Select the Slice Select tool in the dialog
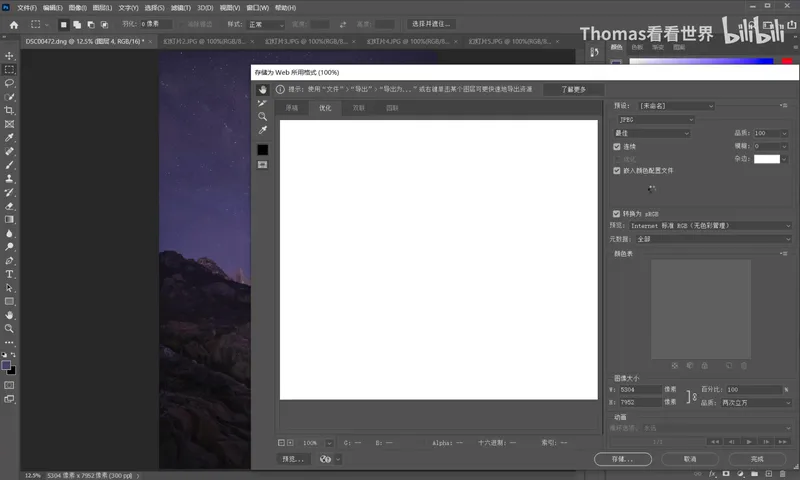Image resolution: width=800 pixels, height=480 pixels. pos(262,103)
